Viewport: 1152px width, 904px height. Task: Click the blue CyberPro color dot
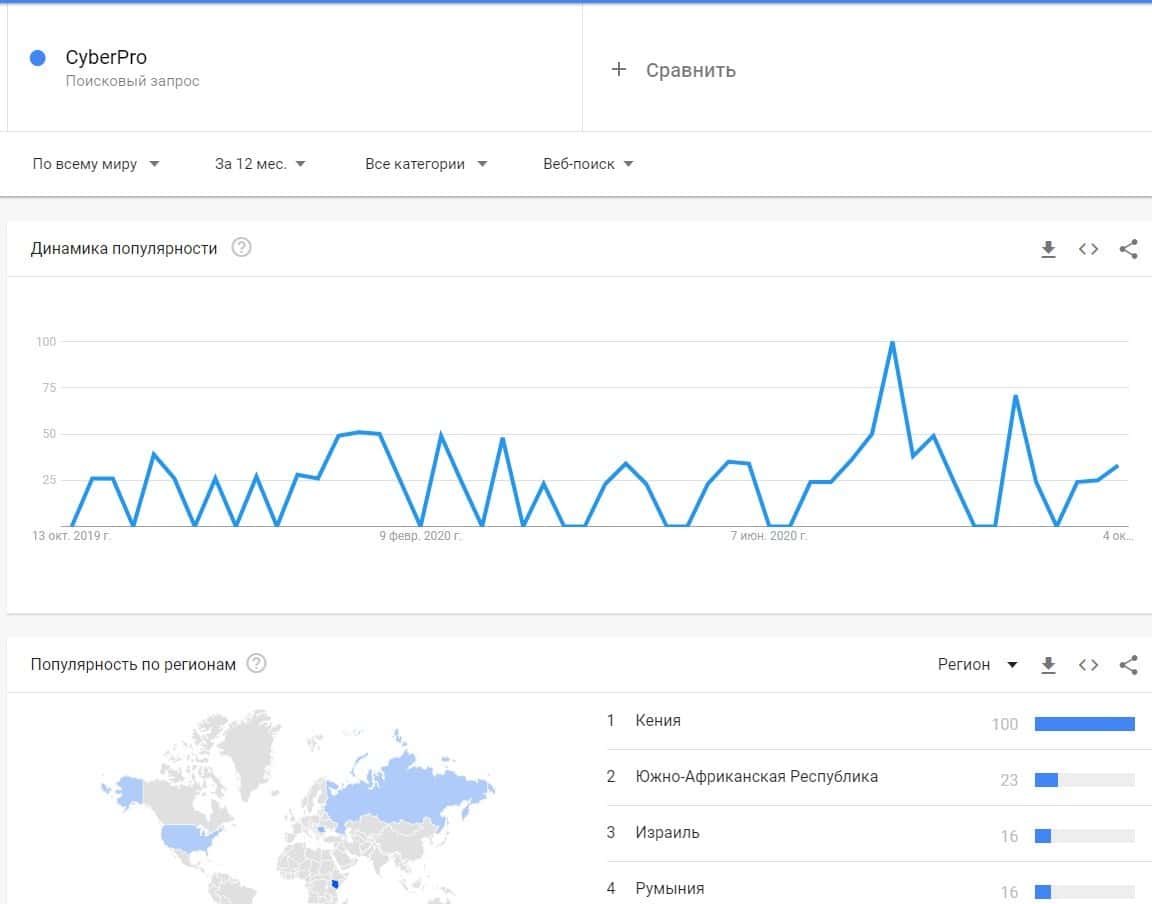(38, 58)
